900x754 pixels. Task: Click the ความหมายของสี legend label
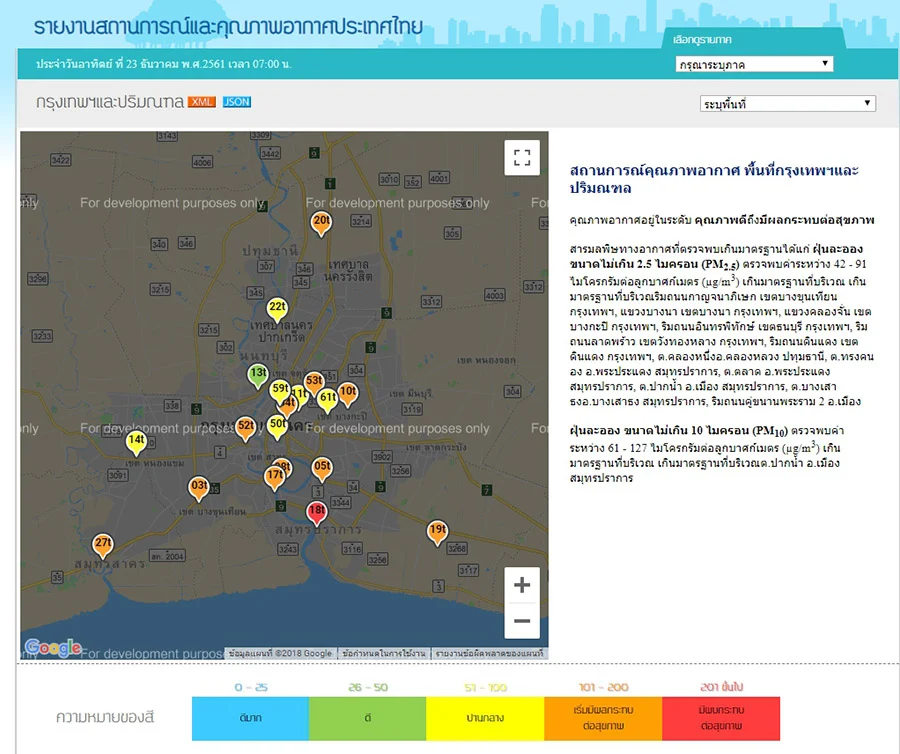point(105,717)
